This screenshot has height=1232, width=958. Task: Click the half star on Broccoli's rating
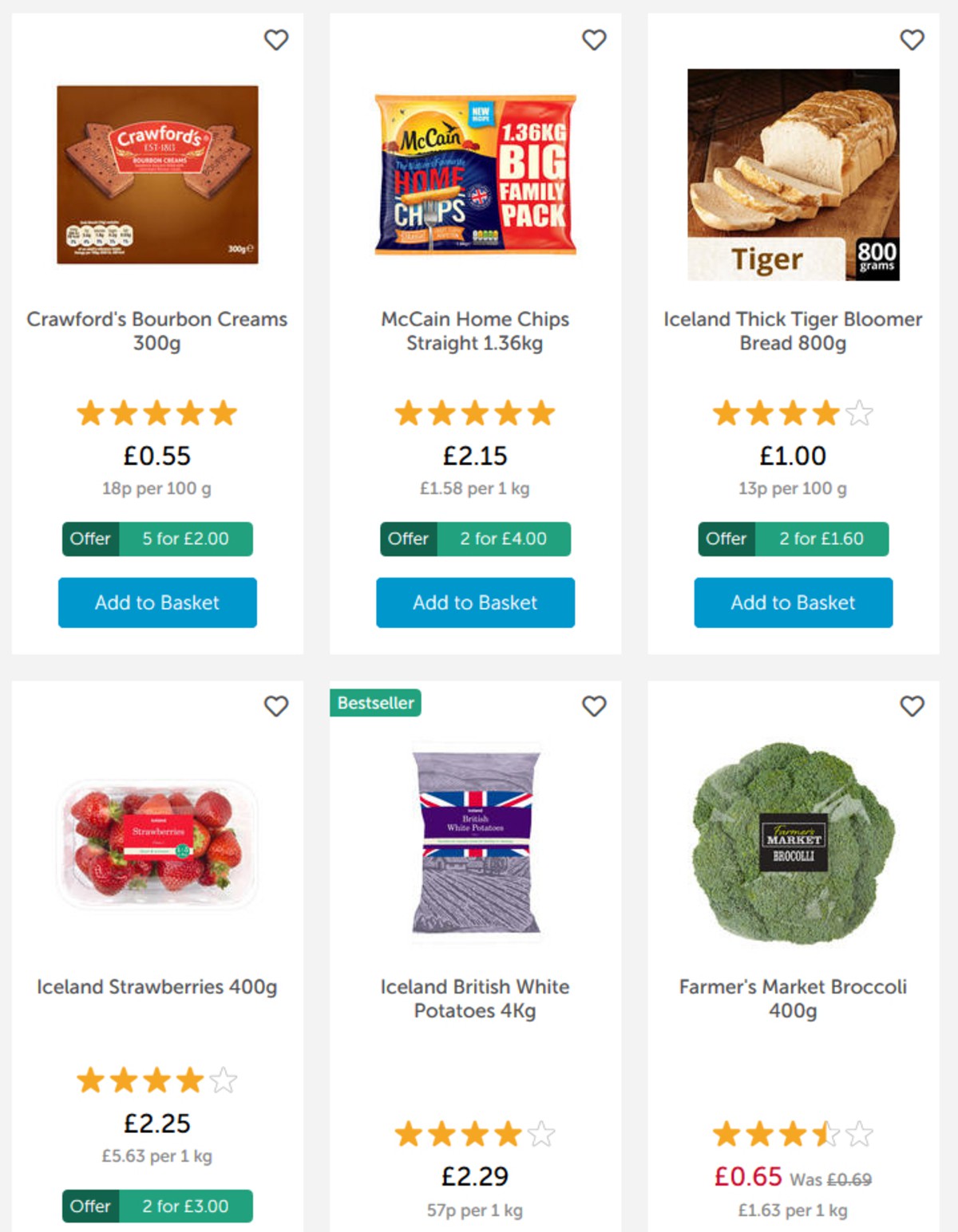(826, 1133)
